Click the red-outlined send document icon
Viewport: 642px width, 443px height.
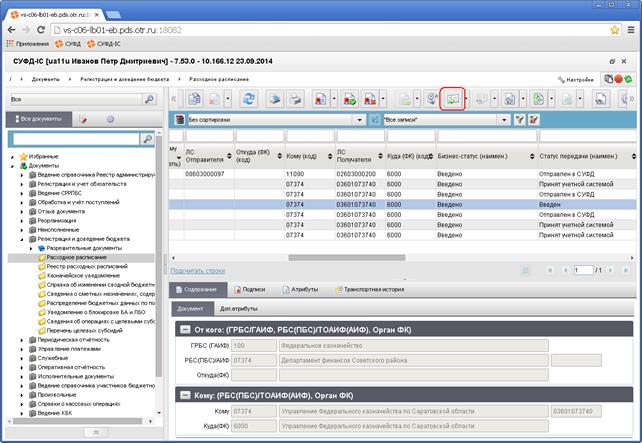[x=452, y=99]
